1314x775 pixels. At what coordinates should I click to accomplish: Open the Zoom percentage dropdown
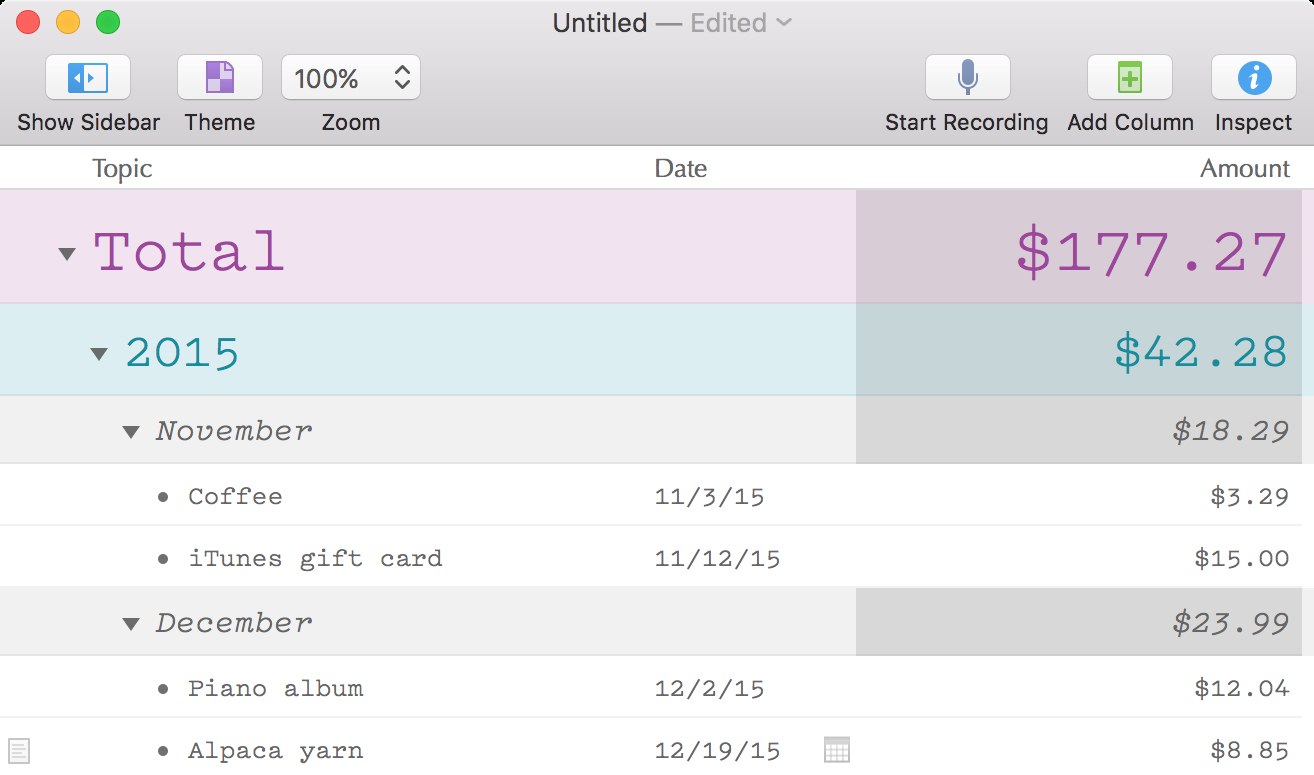(351, 78)
